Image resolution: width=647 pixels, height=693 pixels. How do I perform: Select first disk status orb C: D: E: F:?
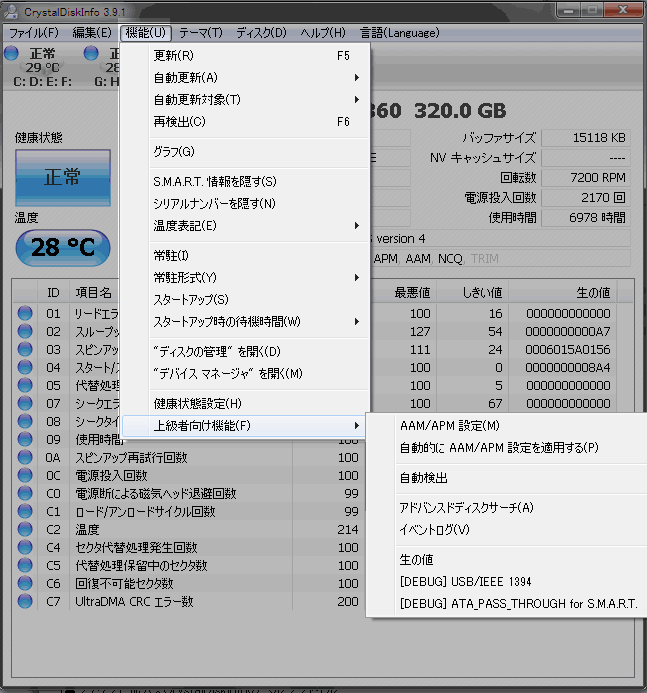tap(11, 53)
